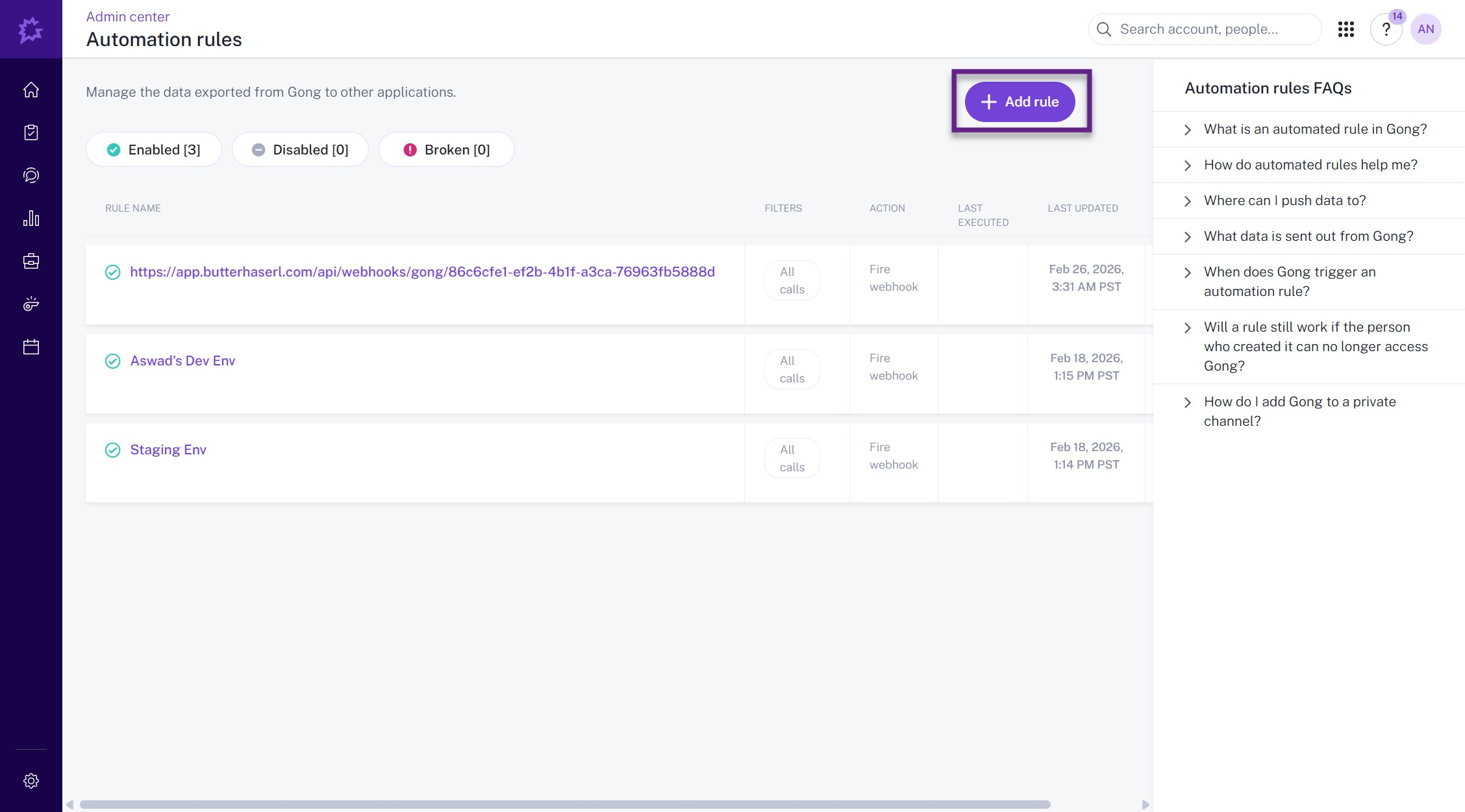Click the horizontal scrollbar at bottom
Screen dimensions: 1465x812
565,804
